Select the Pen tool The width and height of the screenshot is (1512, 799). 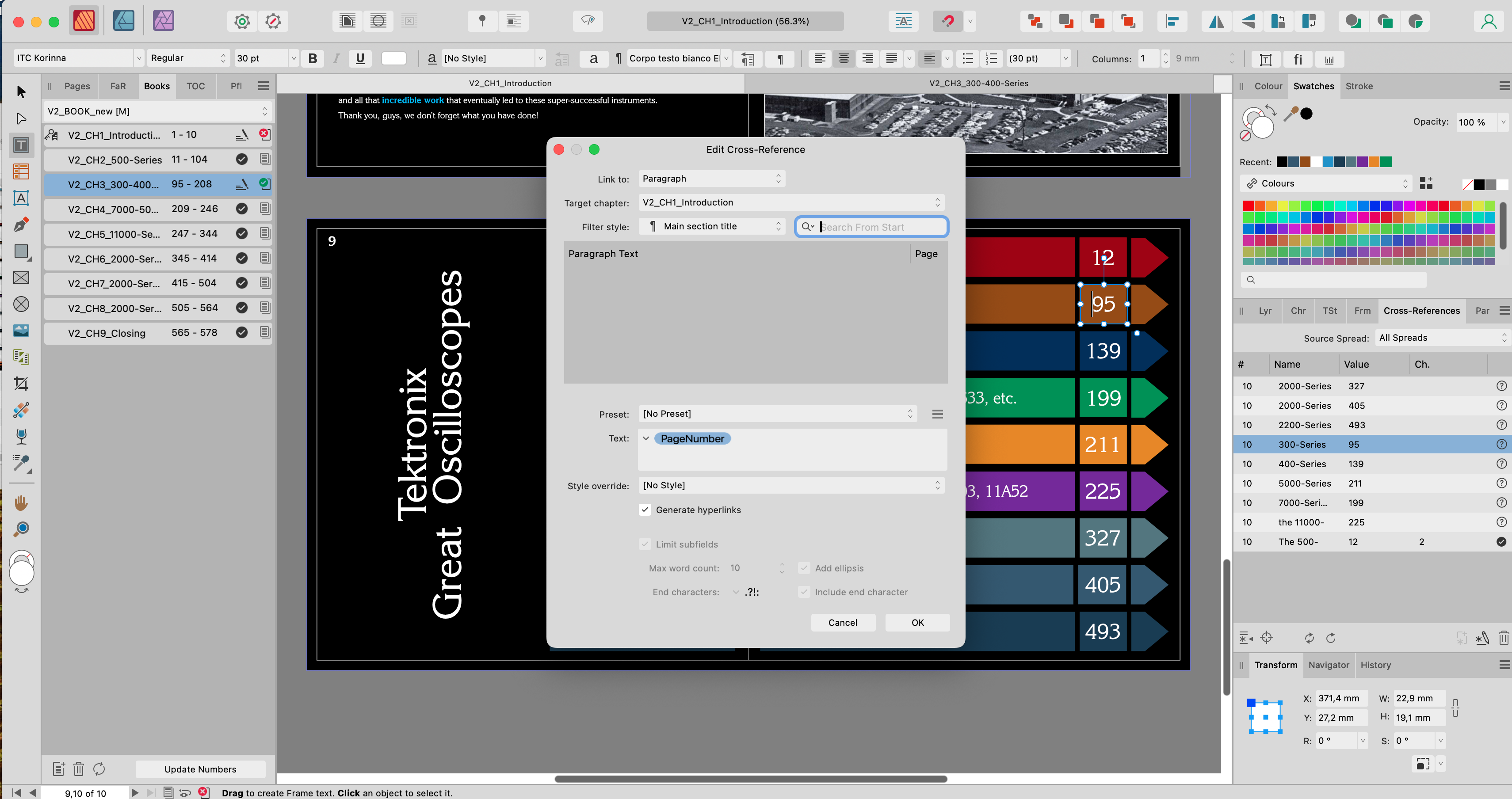pyautogui.click(x=21, y=224)
